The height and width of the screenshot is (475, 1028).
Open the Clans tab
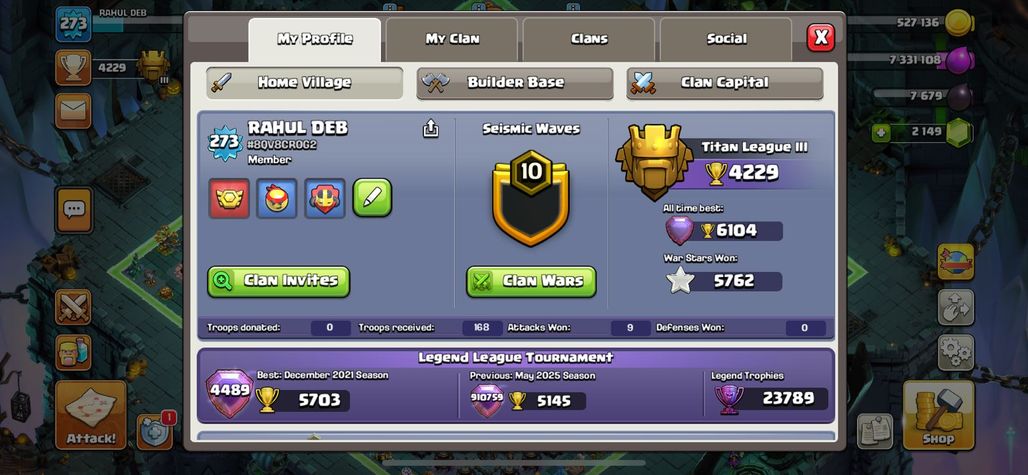click(589, 39)
